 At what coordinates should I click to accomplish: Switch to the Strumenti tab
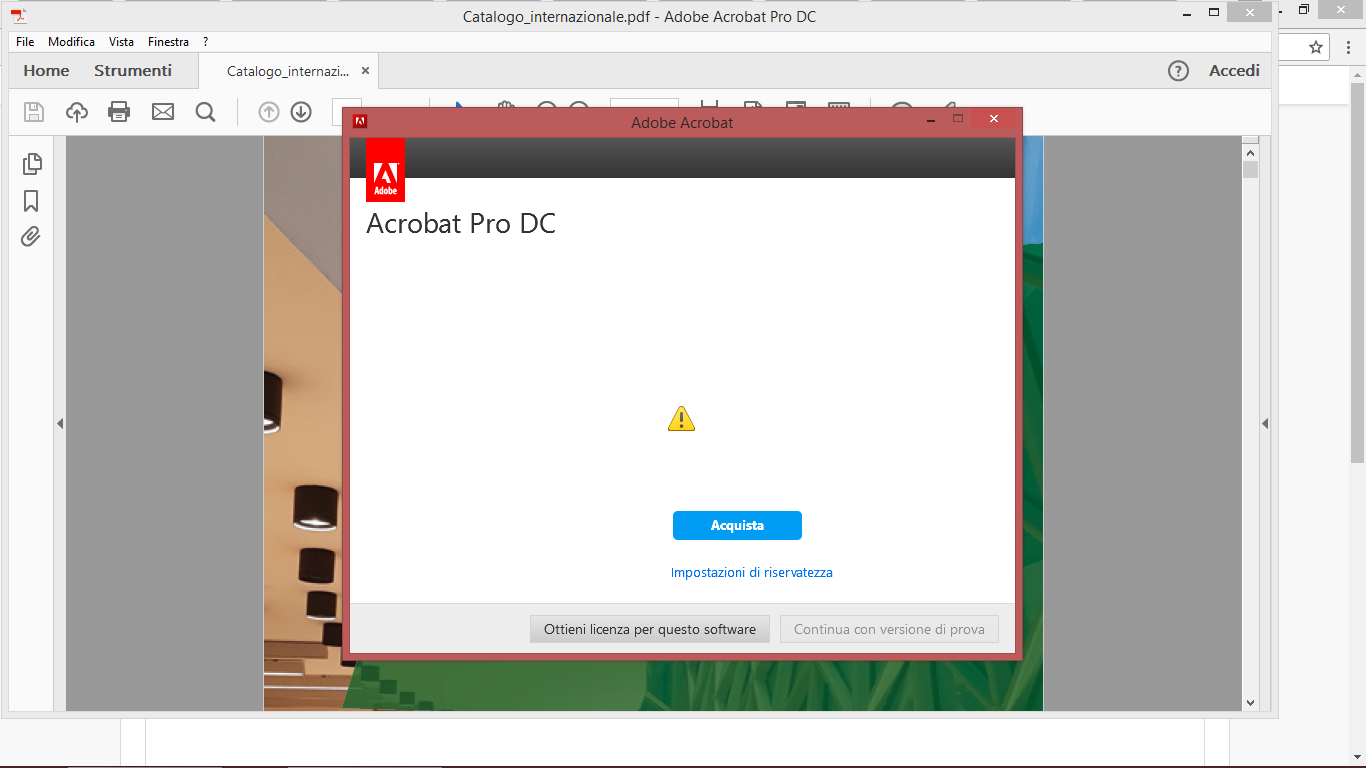[133, 71]
